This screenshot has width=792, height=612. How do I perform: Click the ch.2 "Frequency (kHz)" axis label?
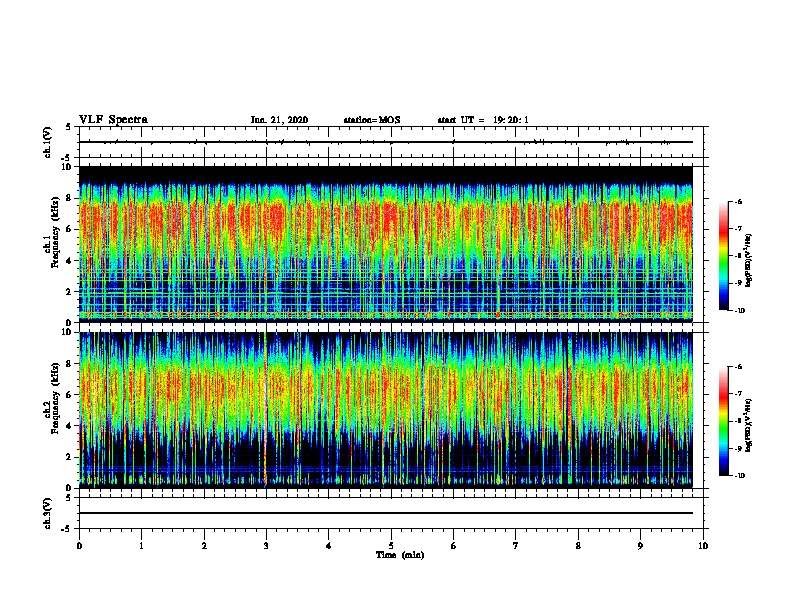coord(55,398)
